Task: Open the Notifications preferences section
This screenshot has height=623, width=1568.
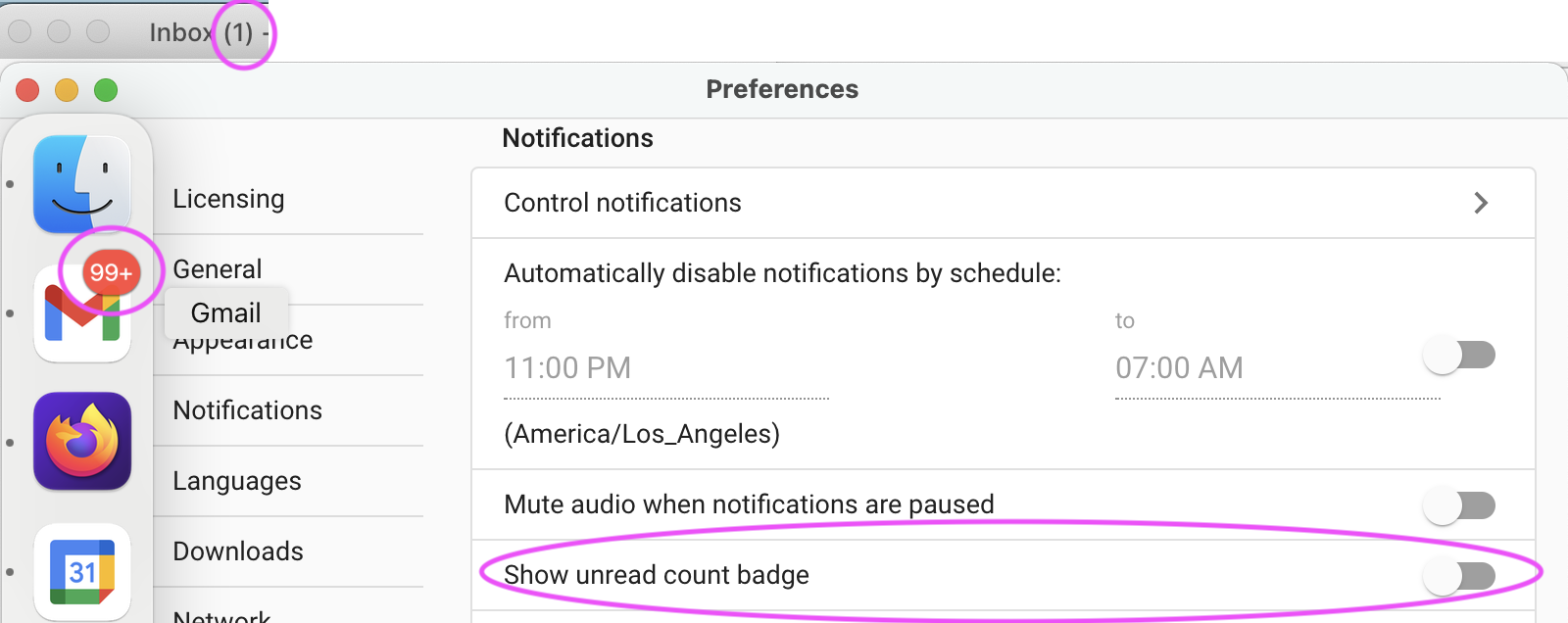Action: [x=247, y=410]
